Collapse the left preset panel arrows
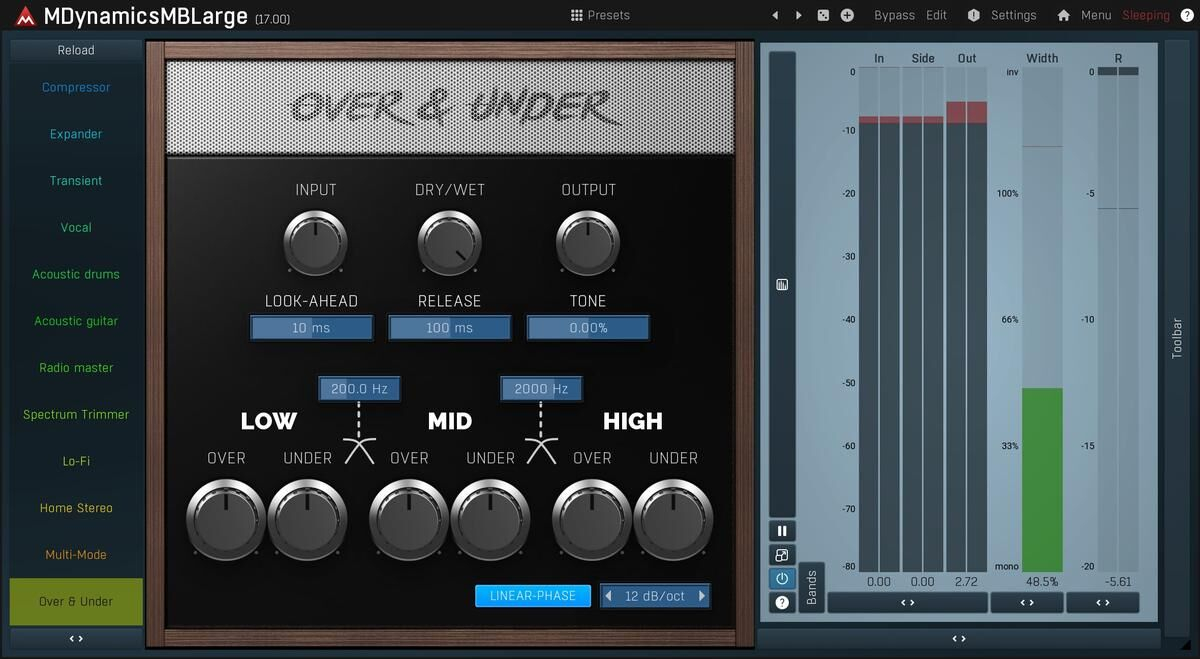Image resolution: width=1200 pixels, height=659 pixels. [76, 638]
